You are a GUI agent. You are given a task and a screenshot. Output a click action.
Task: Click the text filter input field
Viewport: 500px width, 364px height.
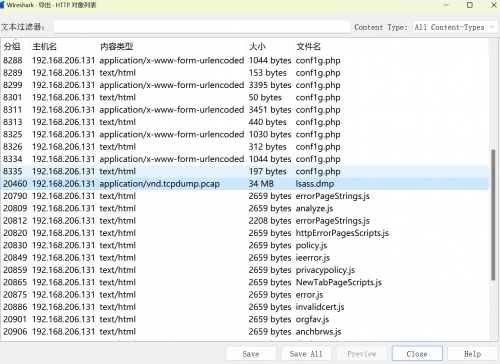click(202, 27)
